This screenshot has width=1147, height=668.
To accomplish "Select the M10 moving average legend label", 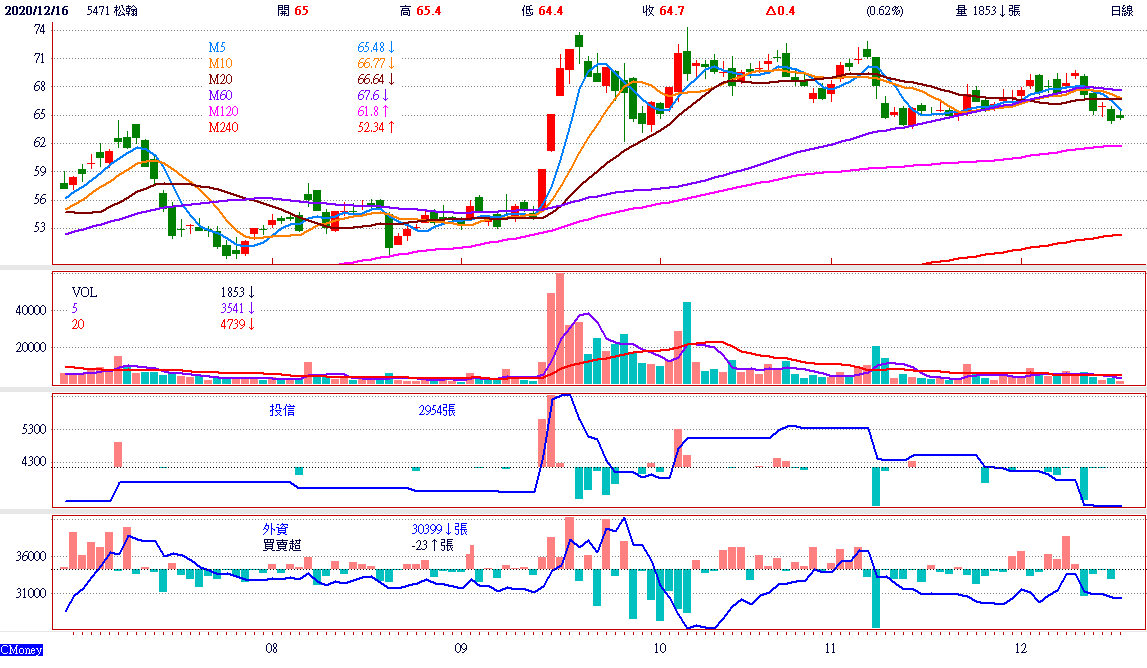I will (220, 64).
